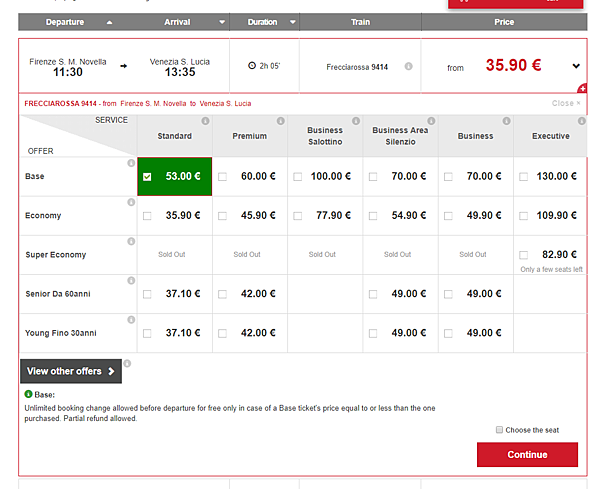The image size is (600, 489).
Task: Select Economy Standard 35.90 € fare
Action: click(x=147, y=216)
